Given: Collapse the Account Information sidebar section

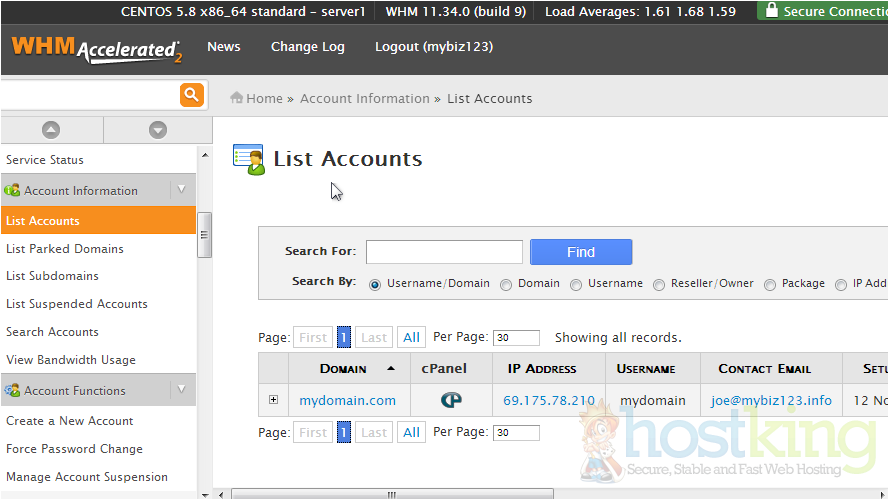Looking at the screenshot, I should (x=181, y=190).
